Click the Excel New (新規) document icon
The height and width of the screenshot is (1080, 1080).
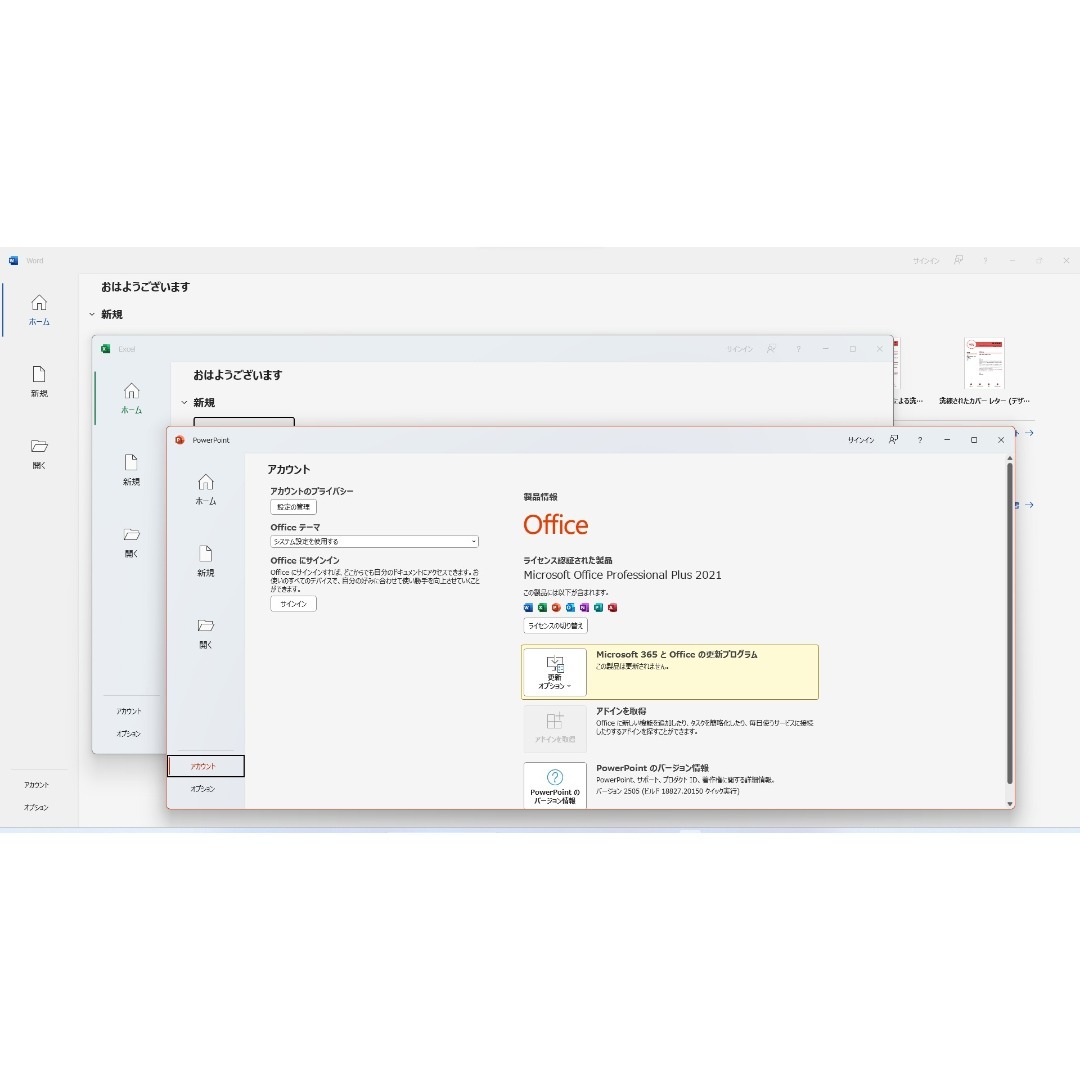[x=131, y=463]
